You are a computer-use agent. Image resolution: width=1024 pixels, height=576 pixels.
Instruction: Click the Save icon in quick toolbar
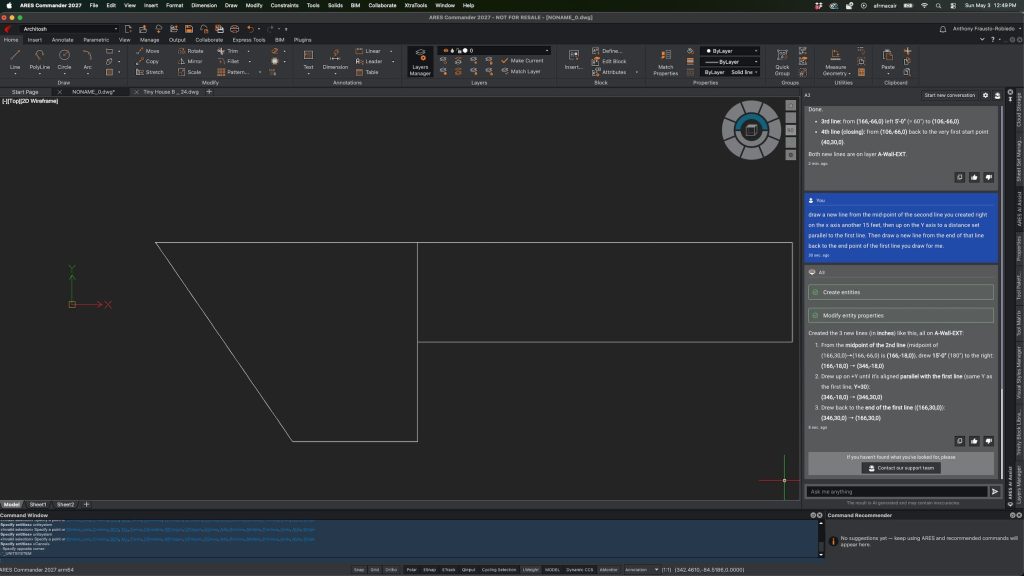pyautogui.click(x=189, y=29)
